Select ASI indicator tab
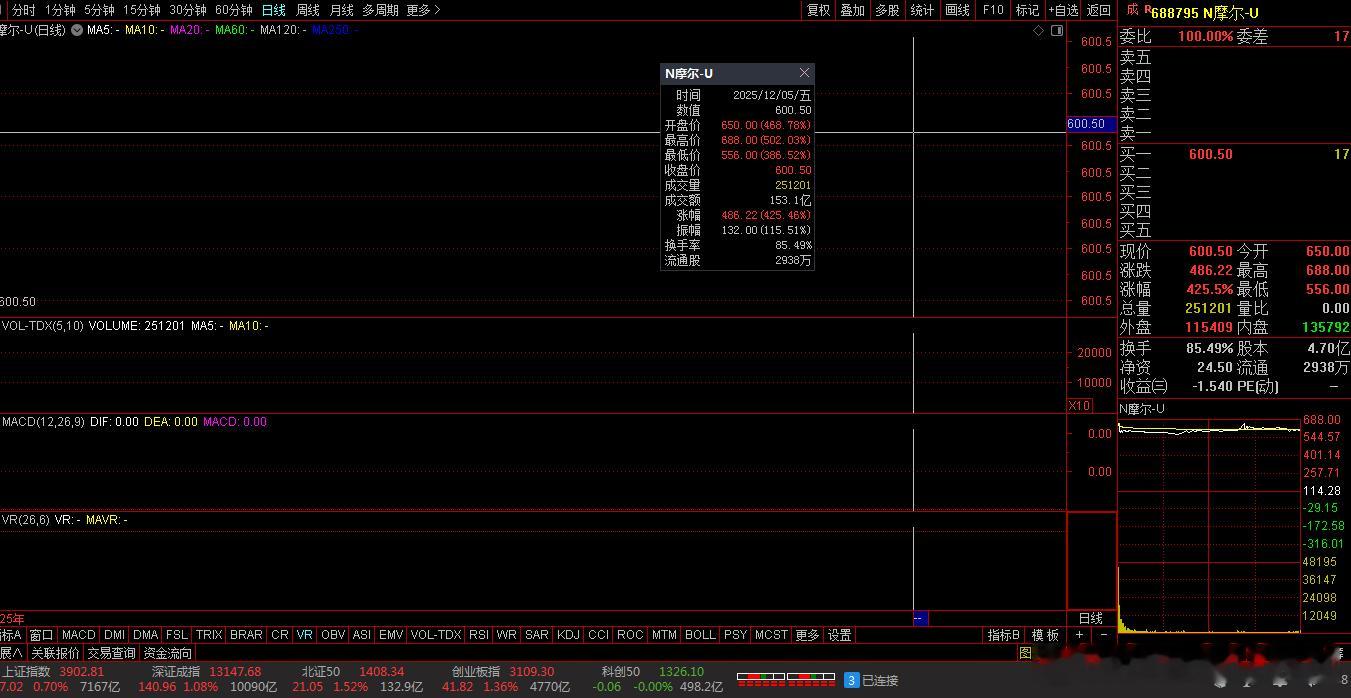This screenshot has width=1351, height=698. (362, 635)
